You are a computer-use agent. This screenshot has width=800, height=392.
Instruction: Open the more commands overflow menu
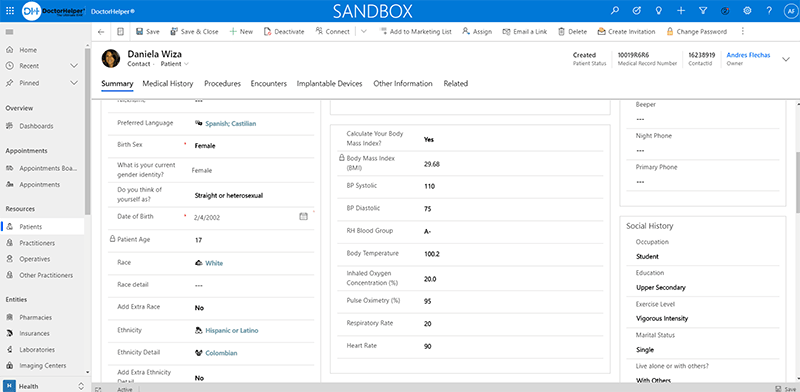[742, 32]
